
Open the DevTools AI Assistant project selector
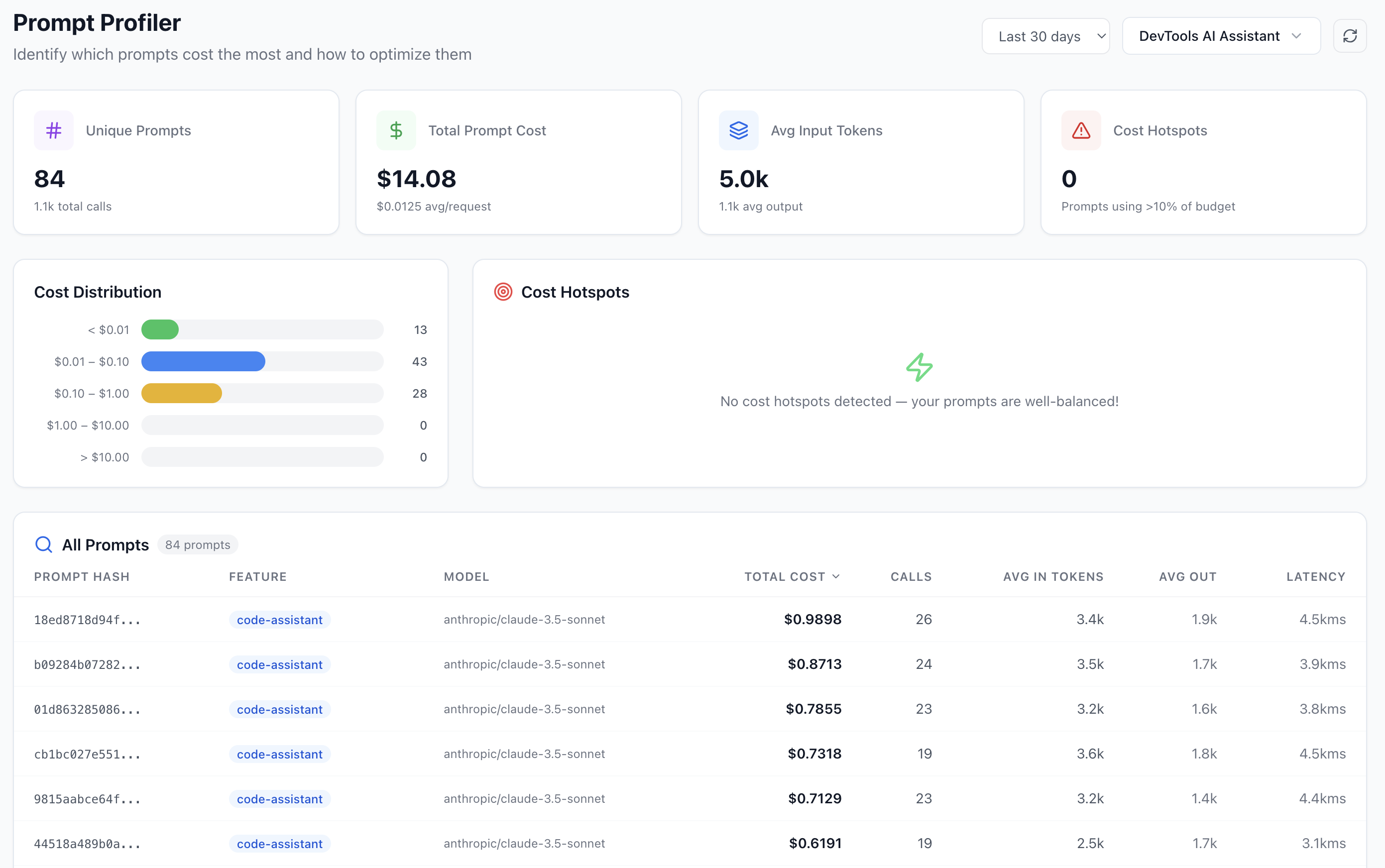coord(1221,36)
